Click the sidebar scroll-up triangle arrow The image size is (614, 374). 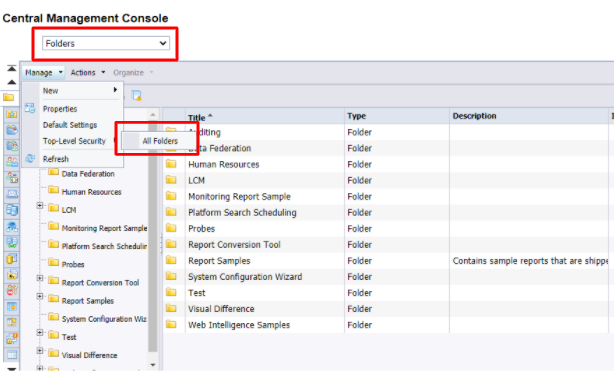[x=12, y=82]
